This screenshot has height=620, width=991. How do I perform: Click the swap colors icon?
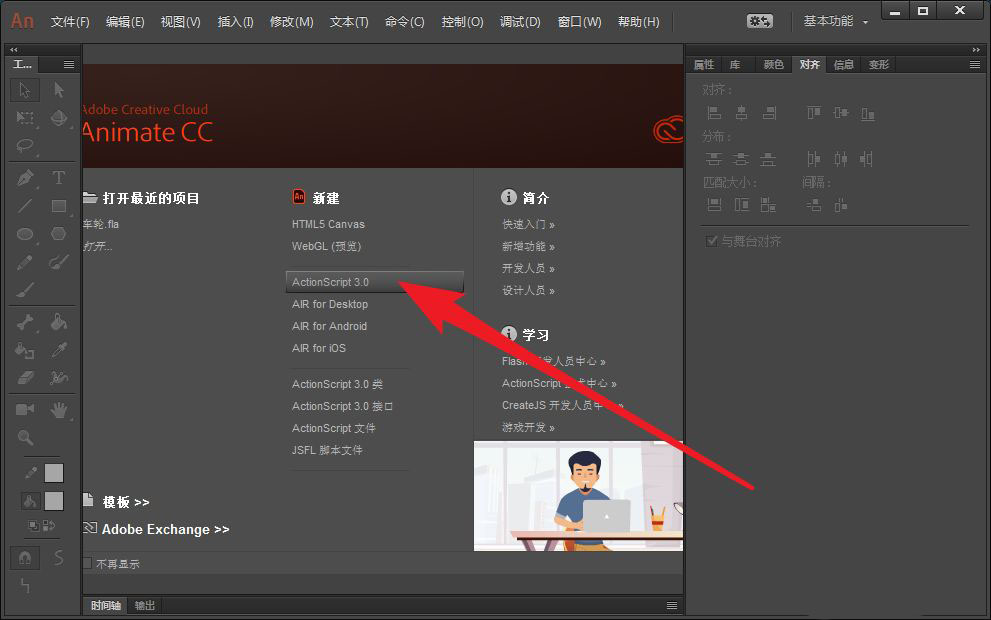(49, 526)
